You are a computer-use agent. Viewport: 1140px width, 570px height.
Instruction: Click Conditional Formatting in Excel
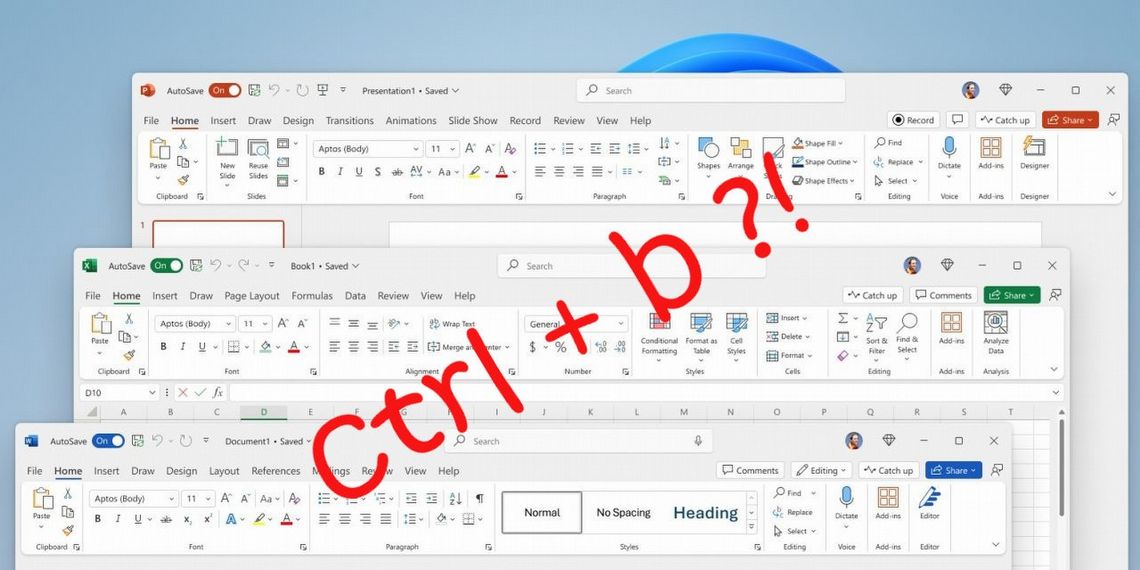[x=659, y=336]
